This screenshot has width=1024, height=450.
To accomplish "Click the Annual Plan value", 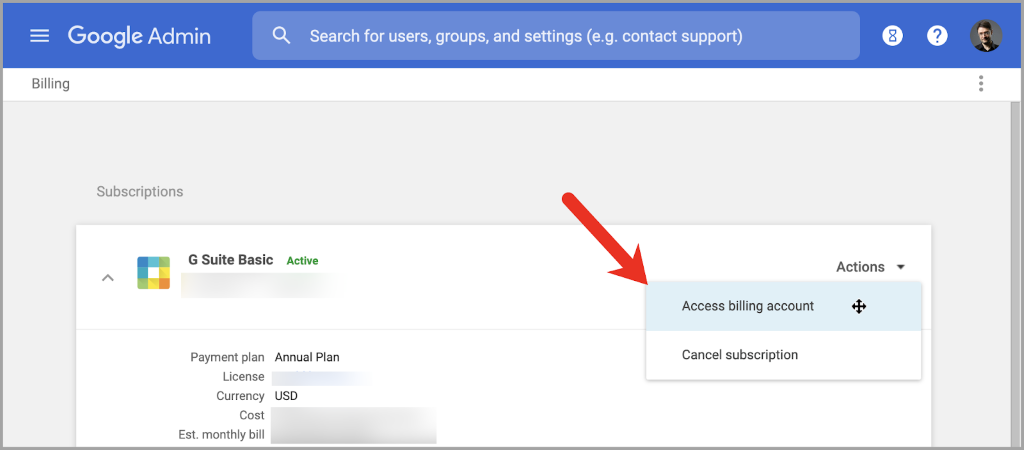I will (x=307, y=357).
